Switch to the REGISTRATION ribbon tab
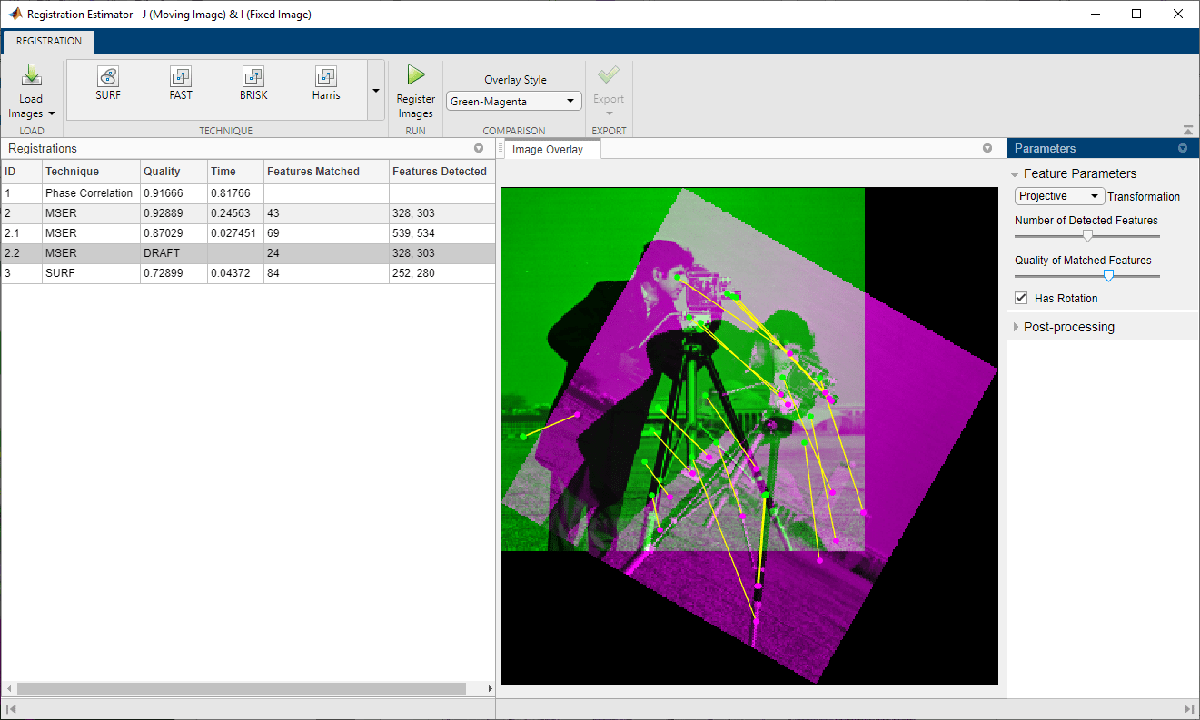 pyautogui.click(x=48, y=42)
